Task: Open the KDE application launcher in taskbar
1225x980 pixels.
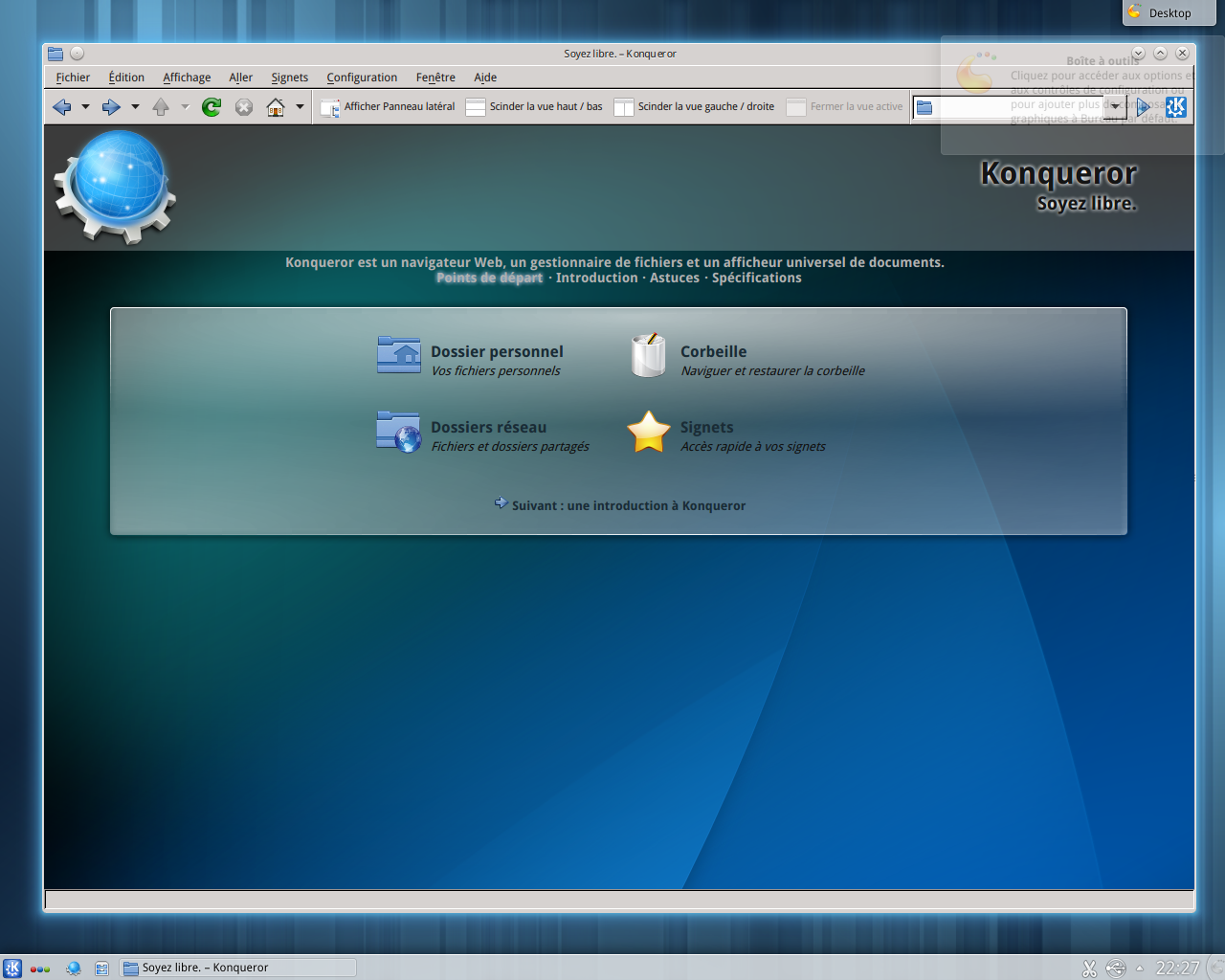Action: pos(12,968)
